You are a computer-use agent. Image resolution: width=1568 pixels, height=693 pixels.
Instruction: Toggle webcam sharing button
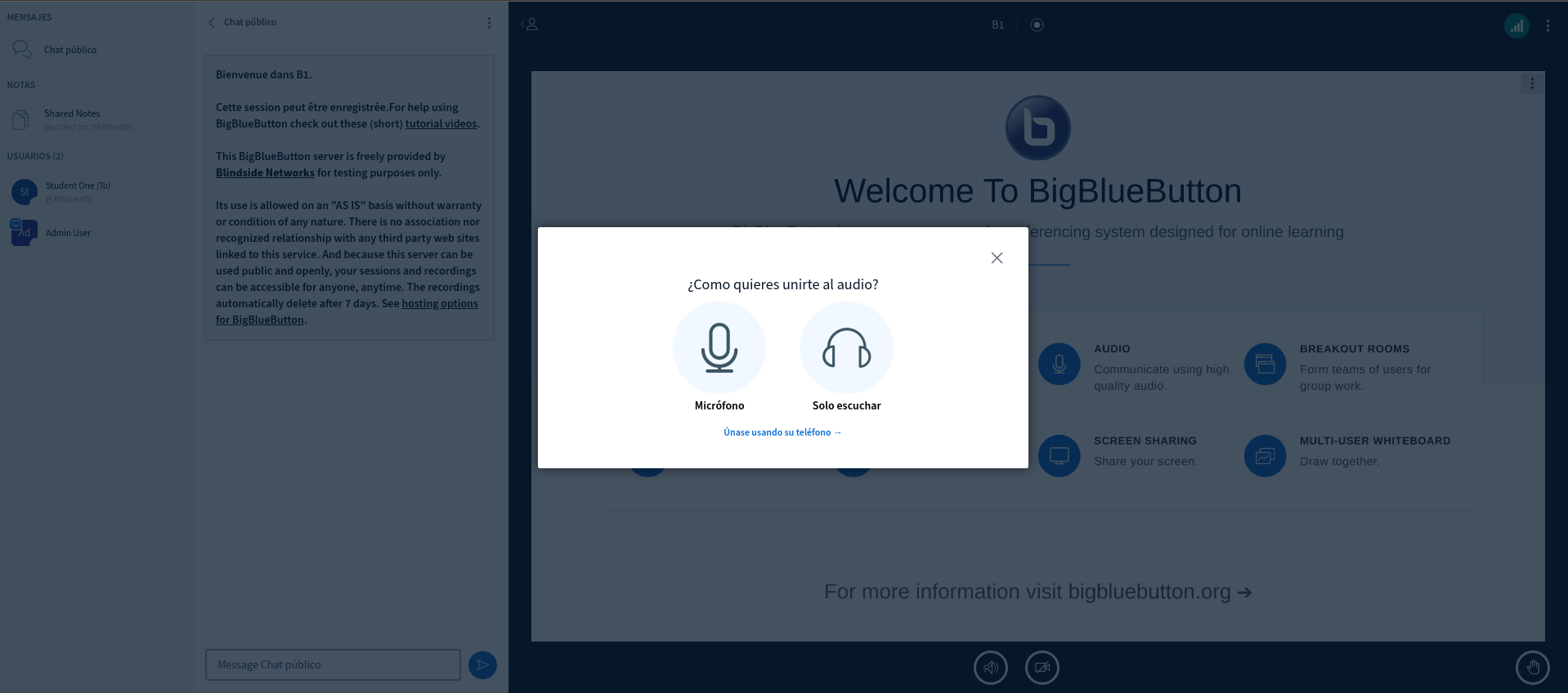(x=1042, y=668)
